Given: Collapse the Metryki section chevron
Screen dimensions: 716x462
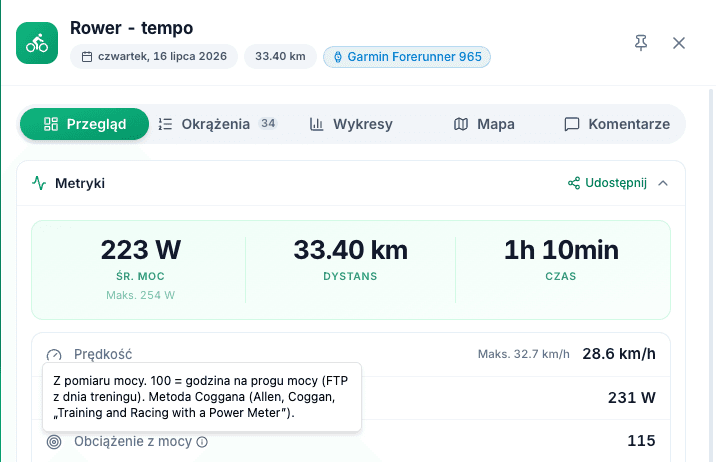Looking at the screenshot, I should click(663, 183).
